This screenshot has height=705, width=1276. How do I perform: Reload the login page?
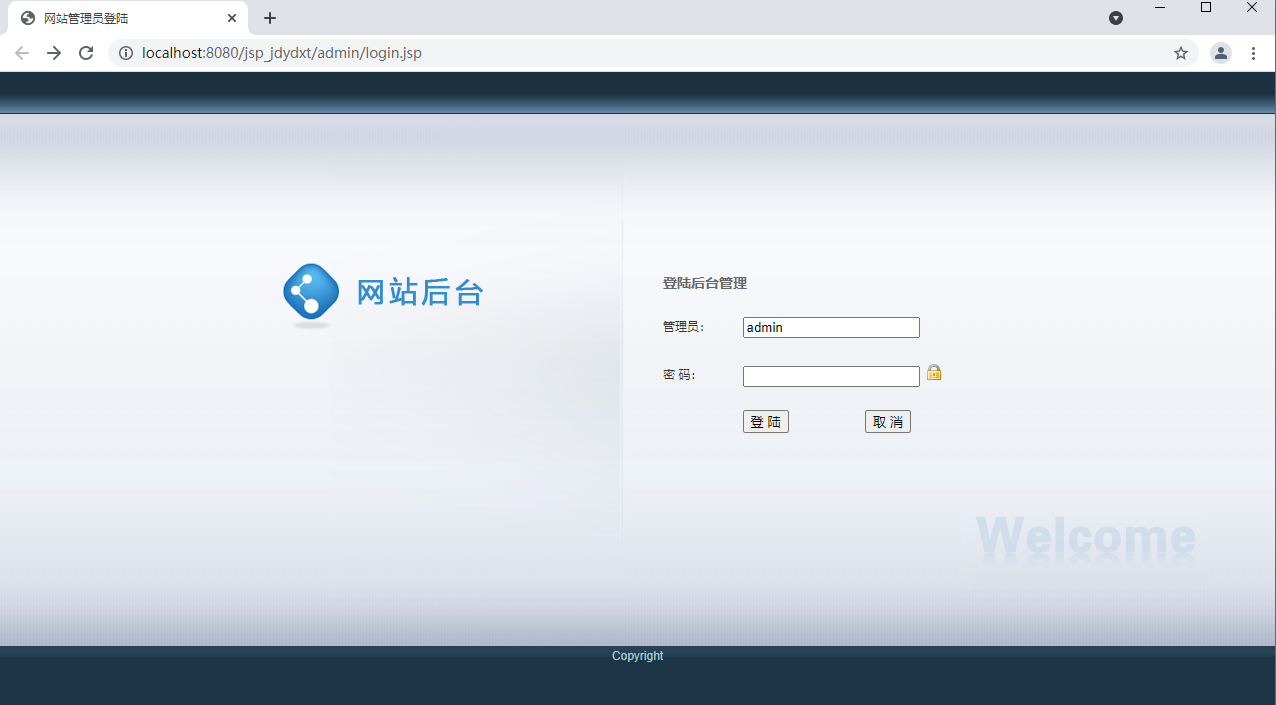86,53
